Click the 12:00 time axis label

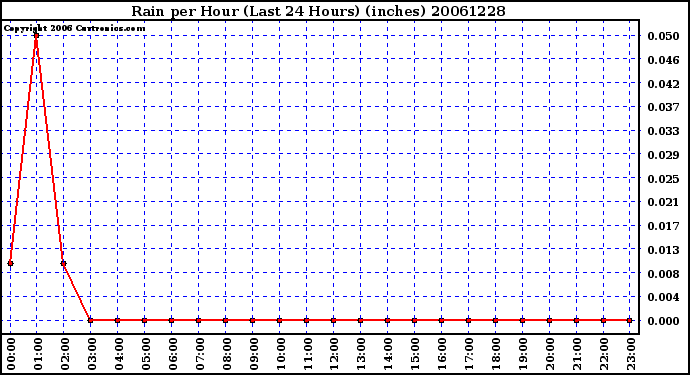[334, 354]
